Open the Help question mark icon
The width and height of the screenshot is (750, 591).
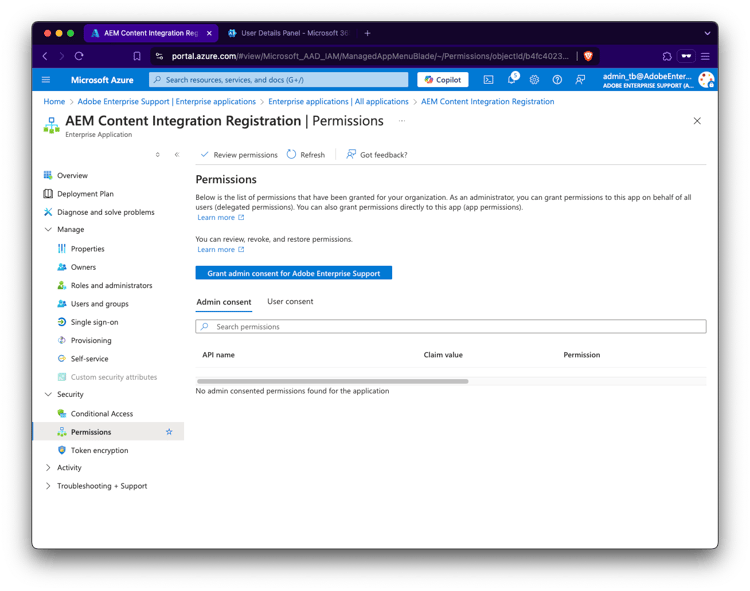pos(557,80)
